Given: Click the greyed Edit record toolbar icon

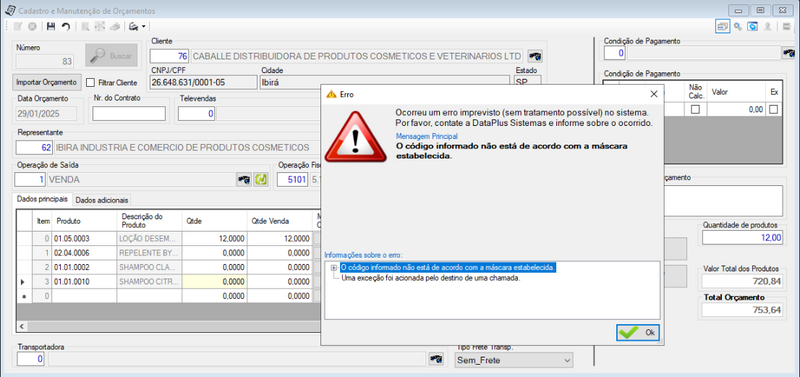Looking at the screenshot, I should pyautogui.click(x=19, y=27).
